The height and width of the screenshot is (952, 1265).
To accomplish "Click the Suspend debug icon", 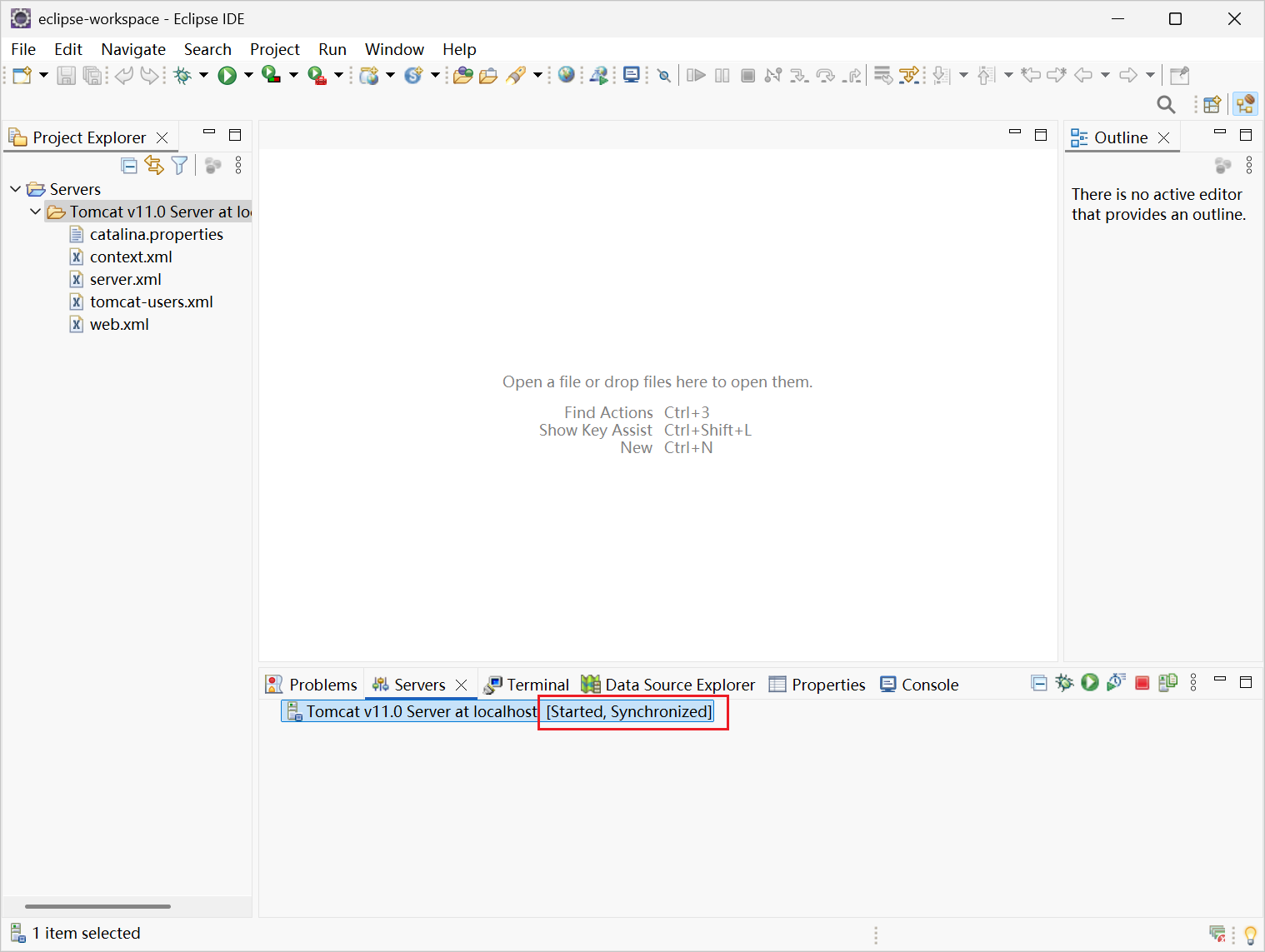I will point(722,76).
